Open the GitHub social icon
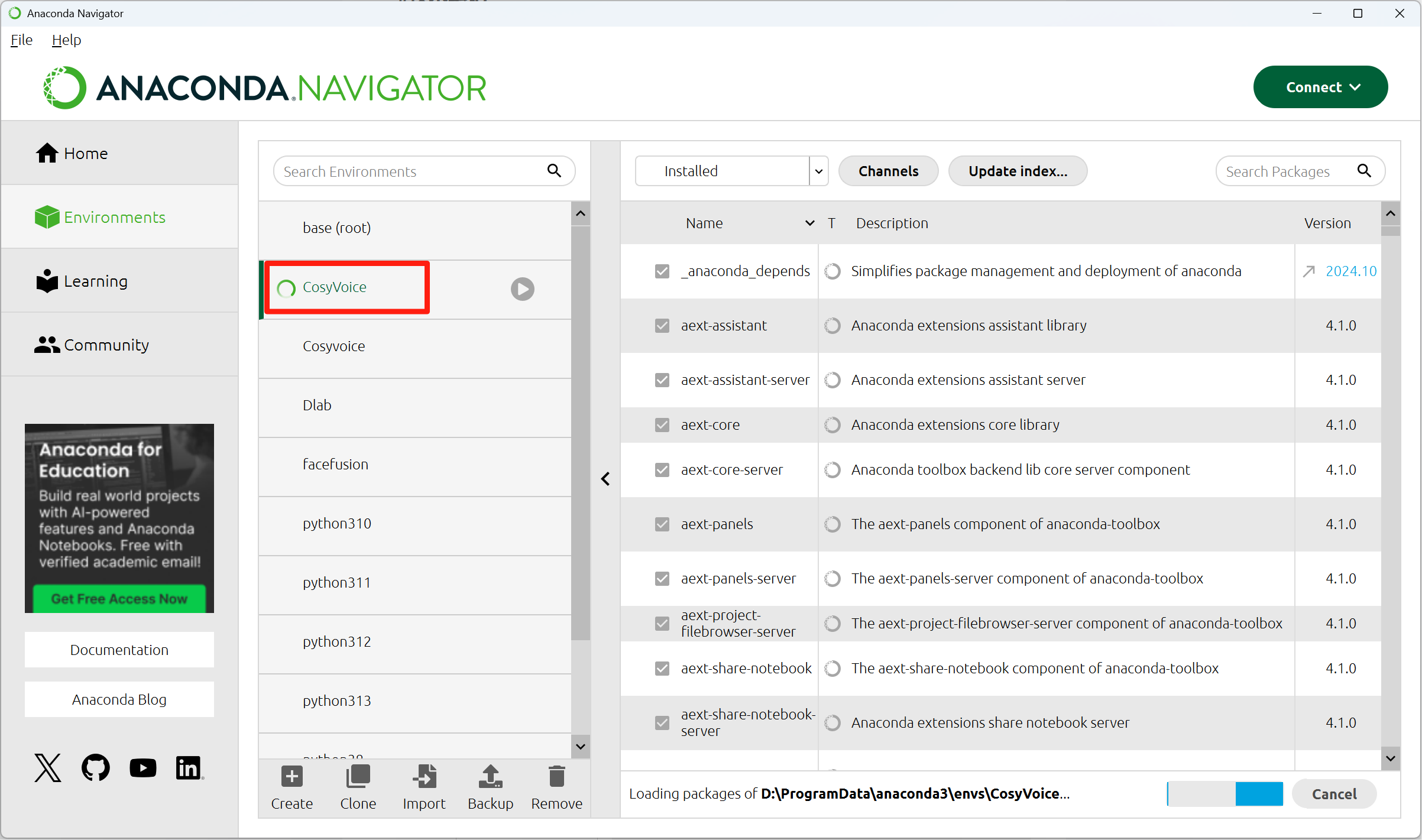Viewport: 1422px width, 840px height. (95, 768)
